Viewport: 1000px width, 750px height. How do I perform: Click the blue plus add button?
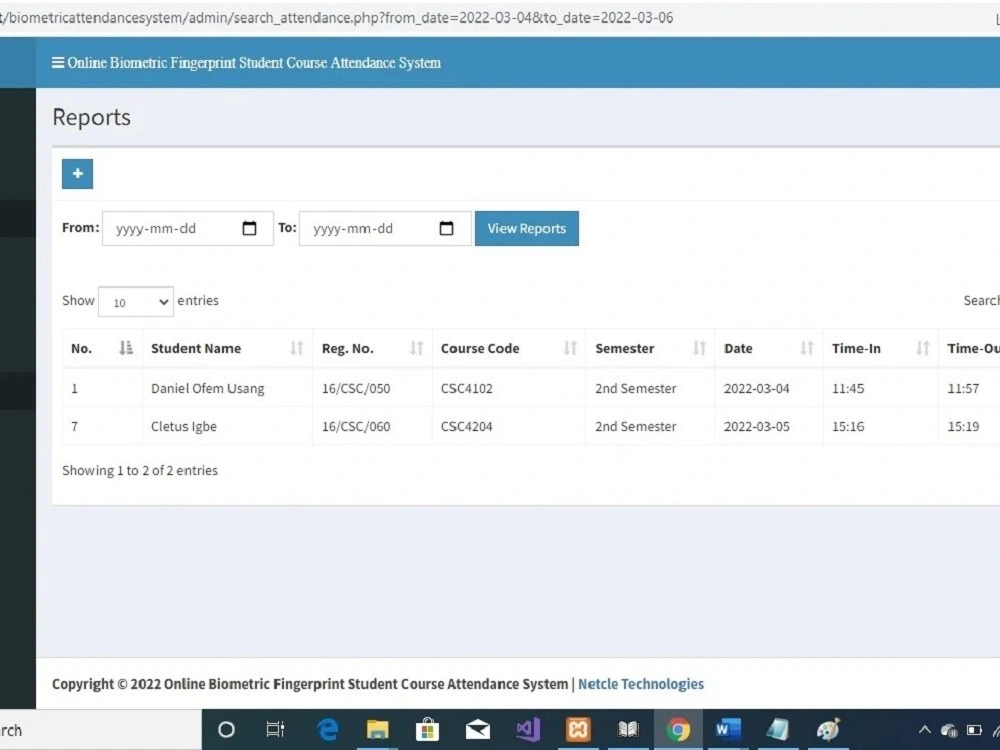pyautogui.click(x=77, y=173)
